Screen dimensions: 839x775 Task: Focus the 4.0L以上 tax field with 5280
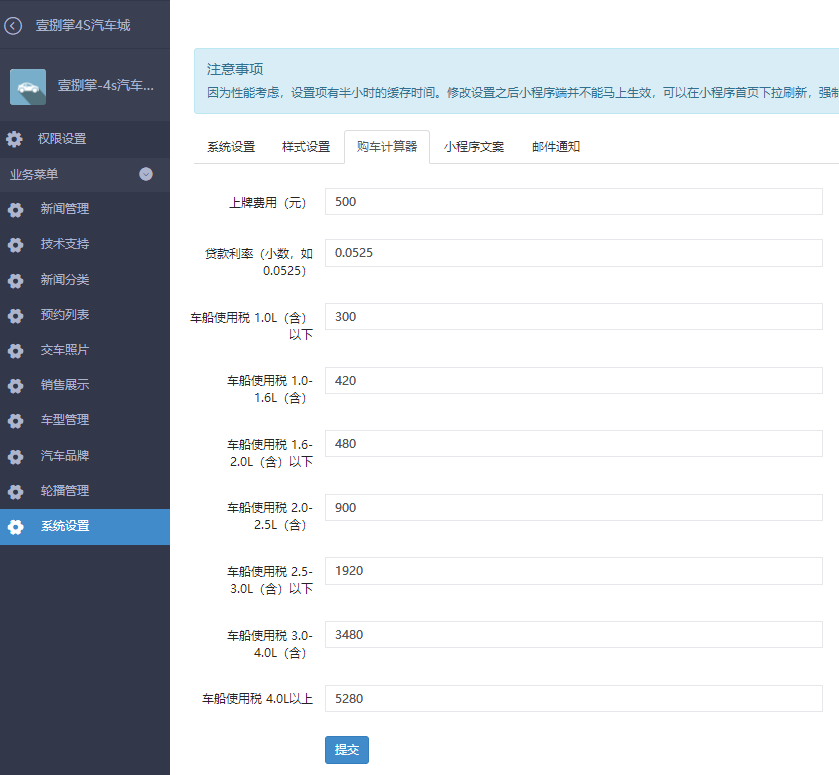[x=574, y=698]
